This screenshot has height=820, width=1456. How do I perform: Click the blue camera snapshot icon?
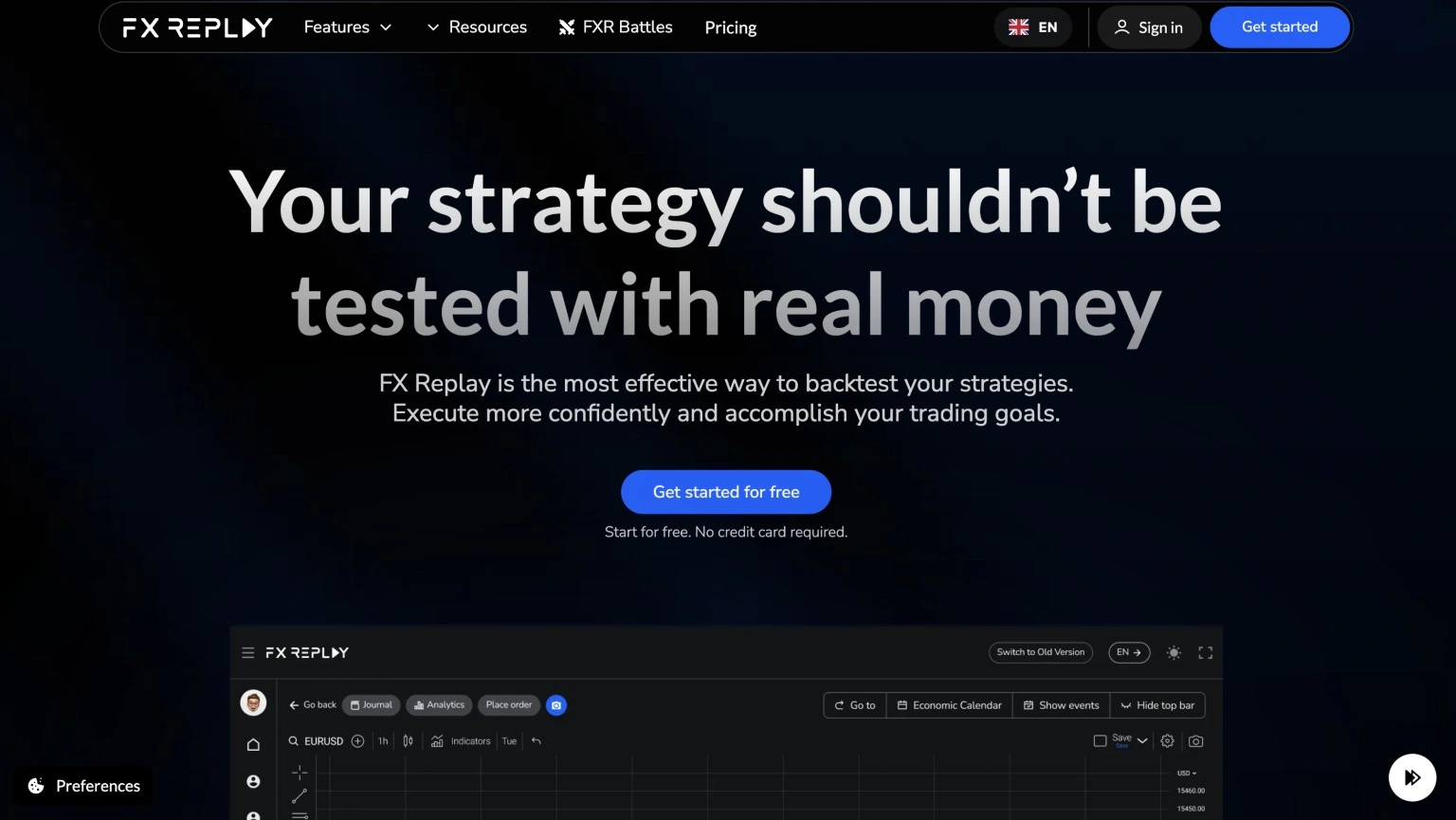pyautogui.click(x=556, y=705)
